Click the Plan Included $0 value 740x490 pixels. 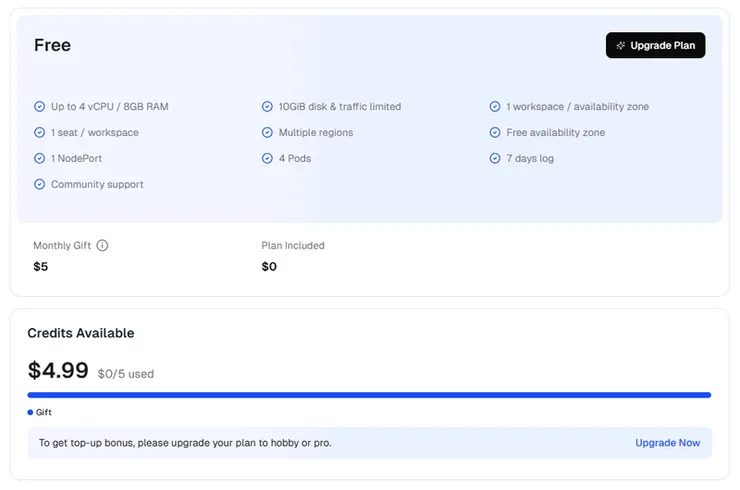(x=269, y=267)
